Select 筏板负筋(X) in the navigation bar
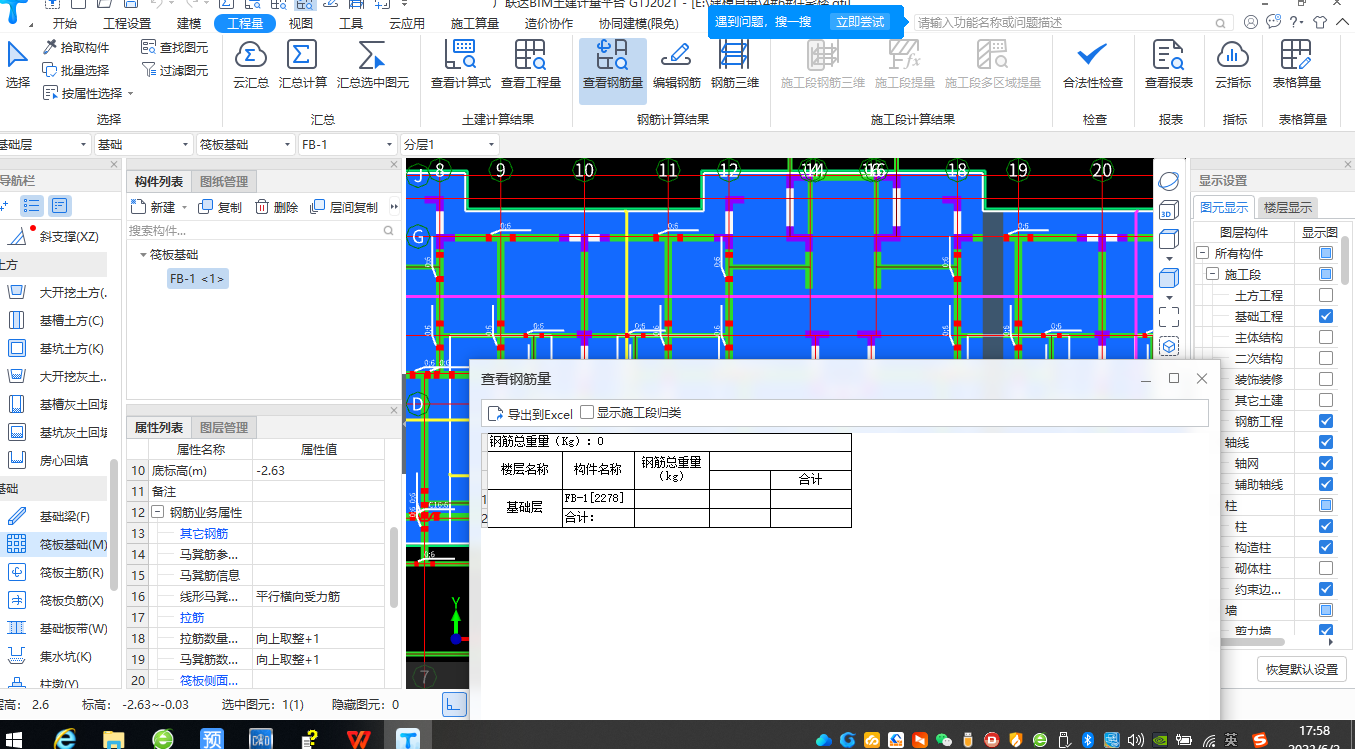The height and width of the screenshot is (749, 1355). (x=57, y=601)
